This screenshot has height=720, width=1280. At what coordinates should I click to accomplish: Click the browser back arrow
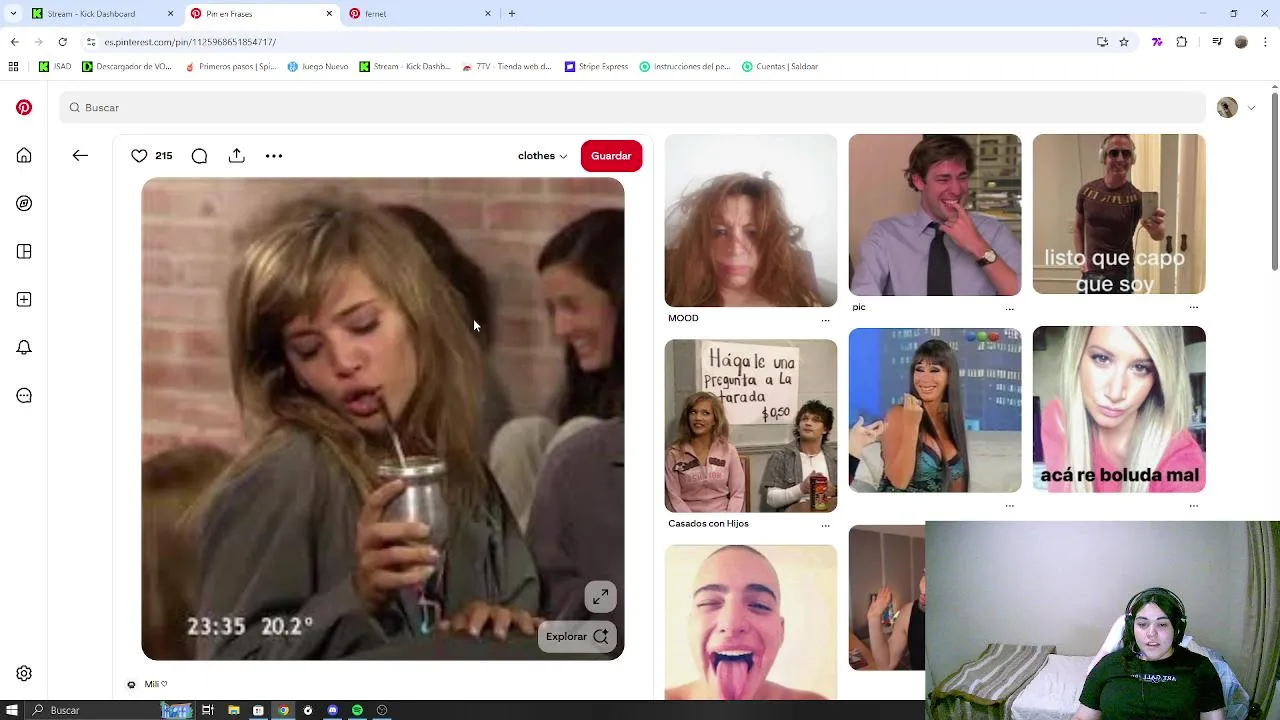tap(14, 42)
